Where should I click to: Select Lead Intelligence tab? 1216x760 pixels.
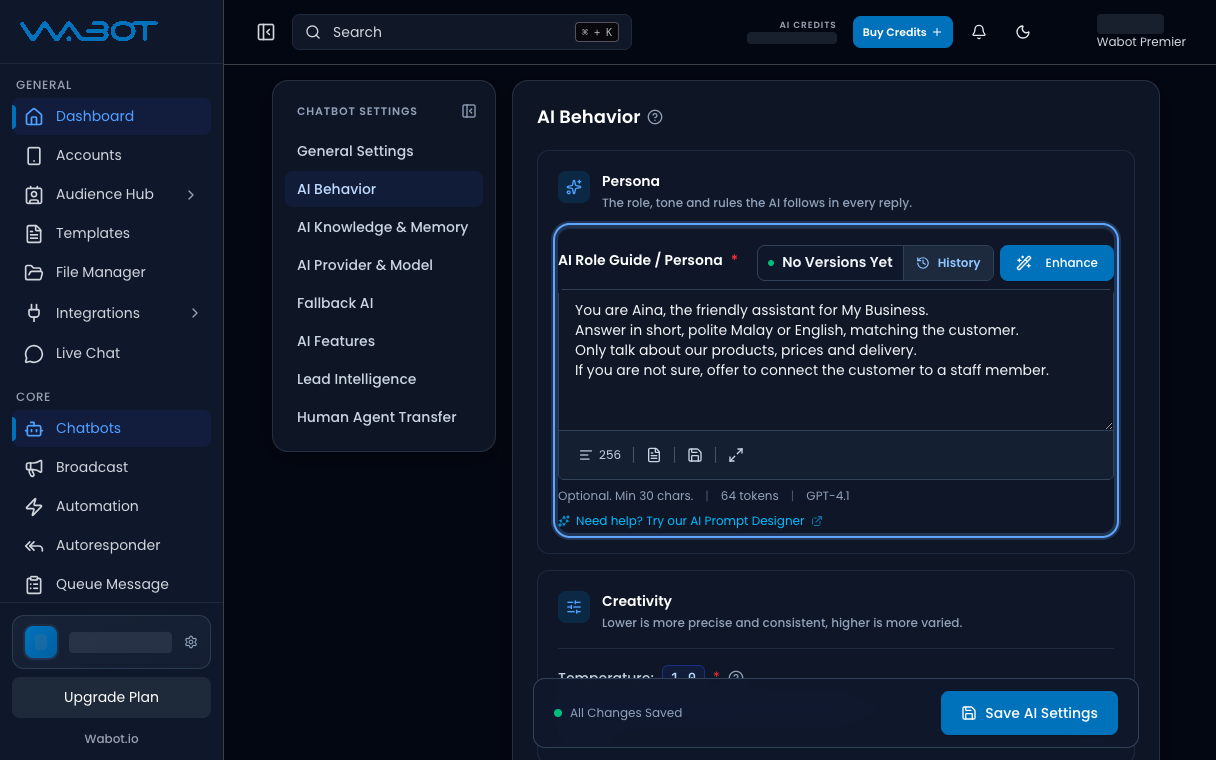(384, 379)
